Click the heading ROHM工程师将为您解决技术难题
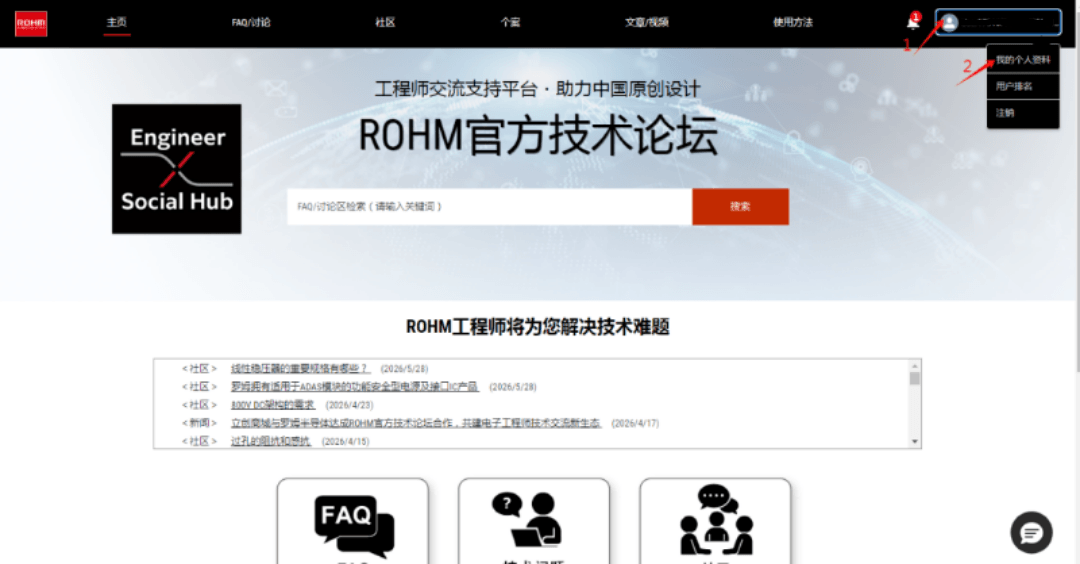This screenshot has height=564, width=1080. pos(537,326)
